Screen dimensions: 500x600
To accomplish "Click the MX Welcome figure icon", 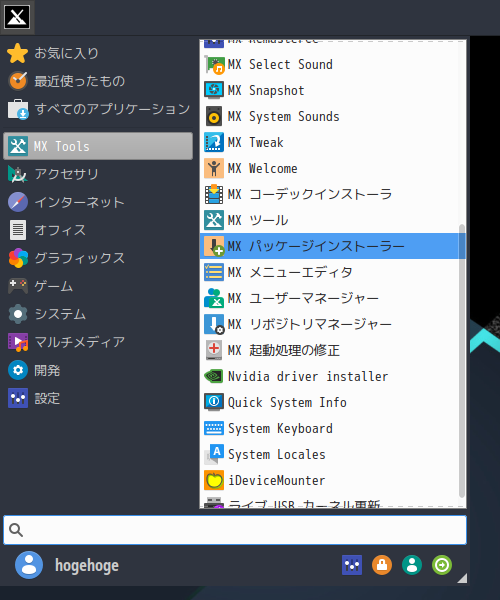I will pos(214,168).
